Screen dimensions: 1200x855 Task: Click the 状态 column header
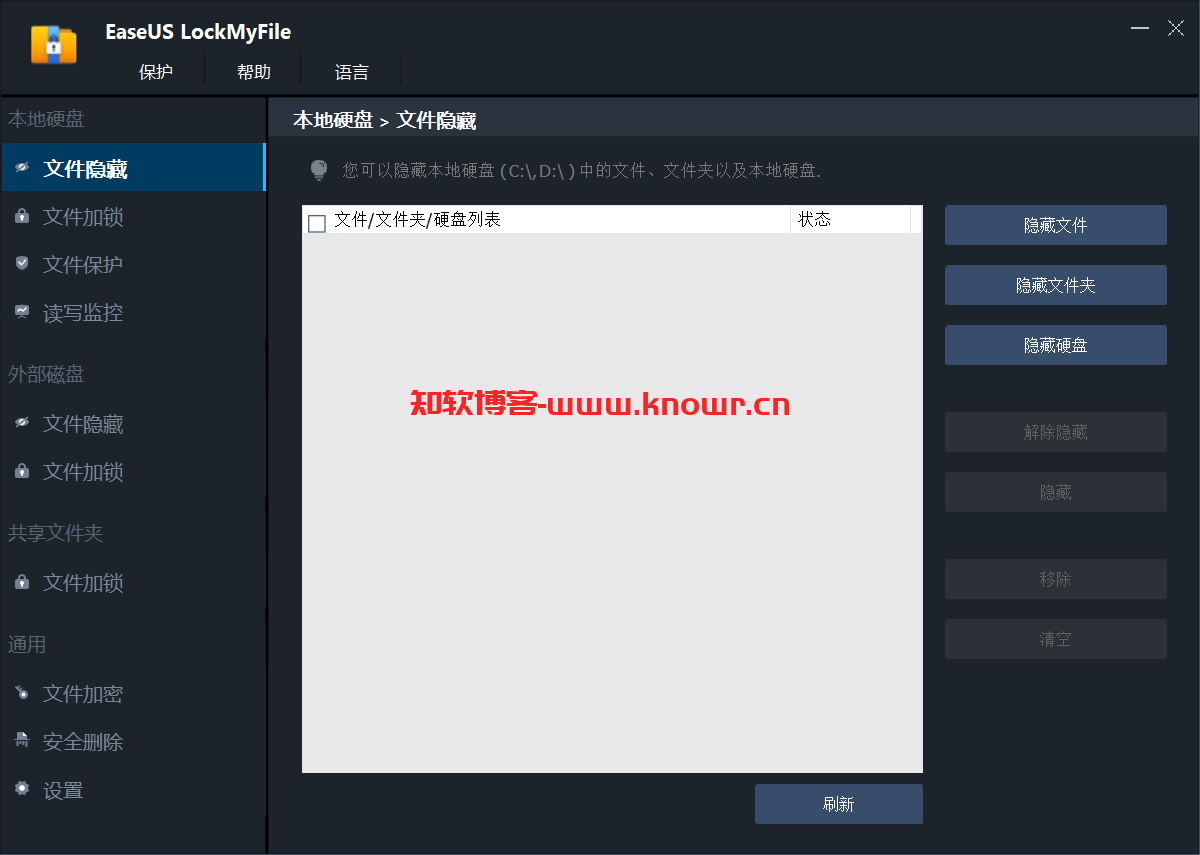click(x=850, y=220)
